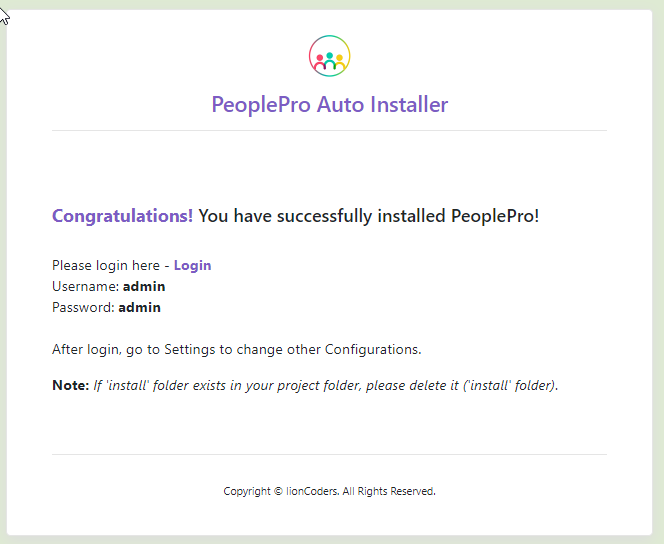Click the successfully installed PeoplePro message

coord(368,216)
